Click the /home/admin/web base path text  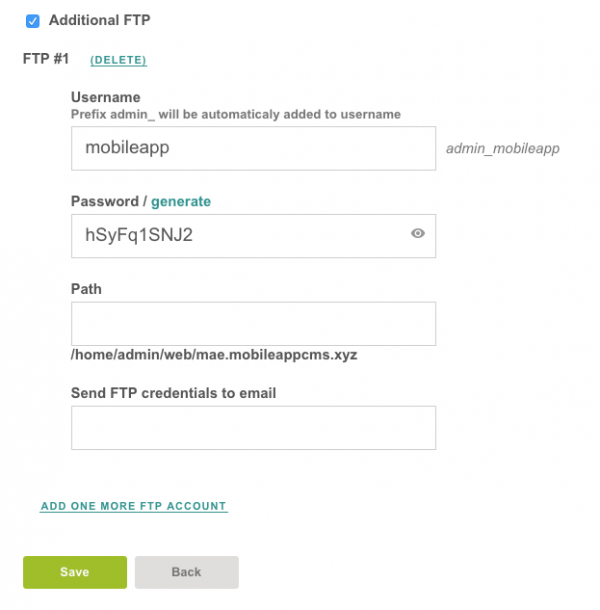214,355
